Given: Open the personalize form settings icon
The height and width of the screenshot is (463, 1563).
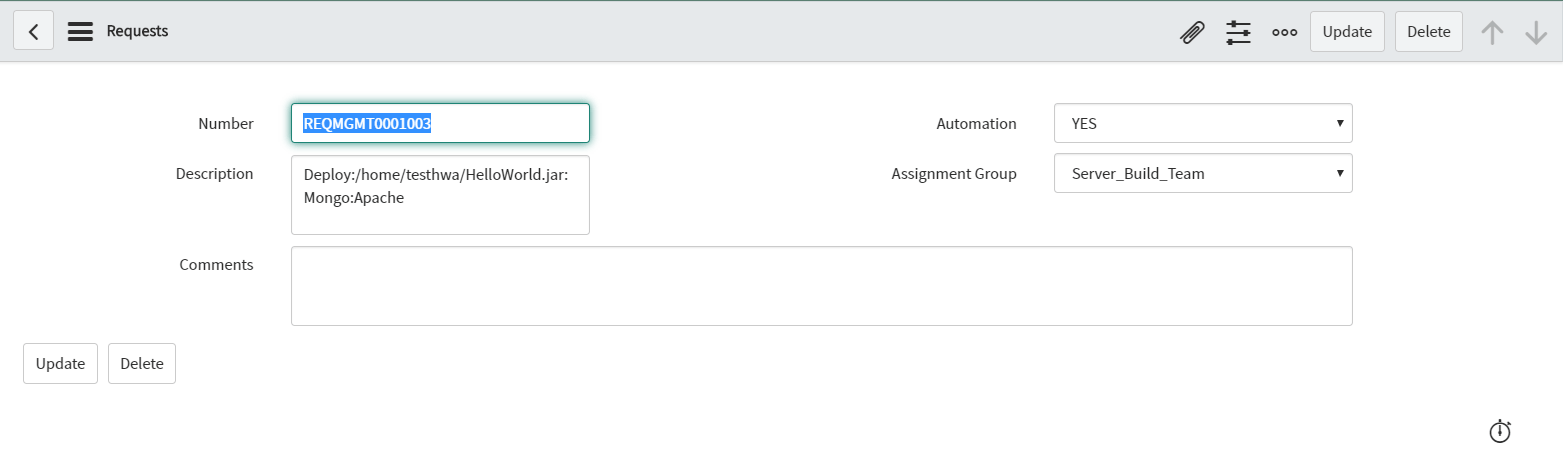Looking at the screenshot, I should [1238, 32].
